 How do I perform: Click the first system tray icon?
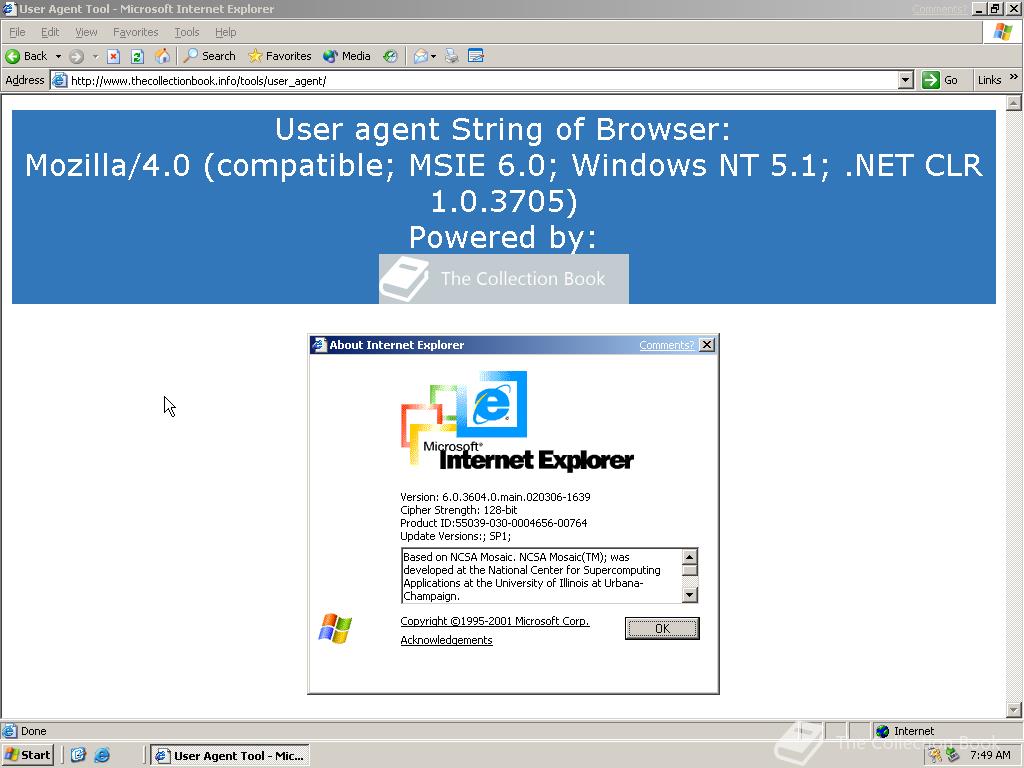[x=935, y=755]
